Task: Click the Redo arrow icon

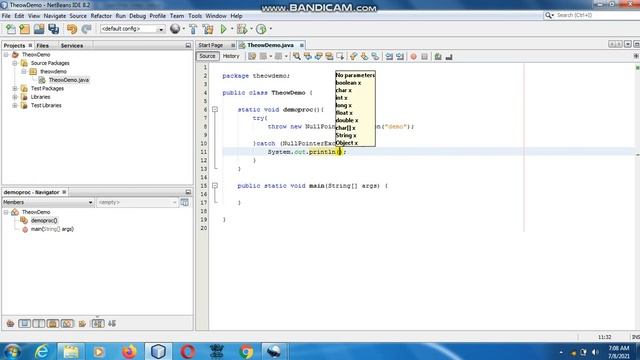Action: click(86, 29)
